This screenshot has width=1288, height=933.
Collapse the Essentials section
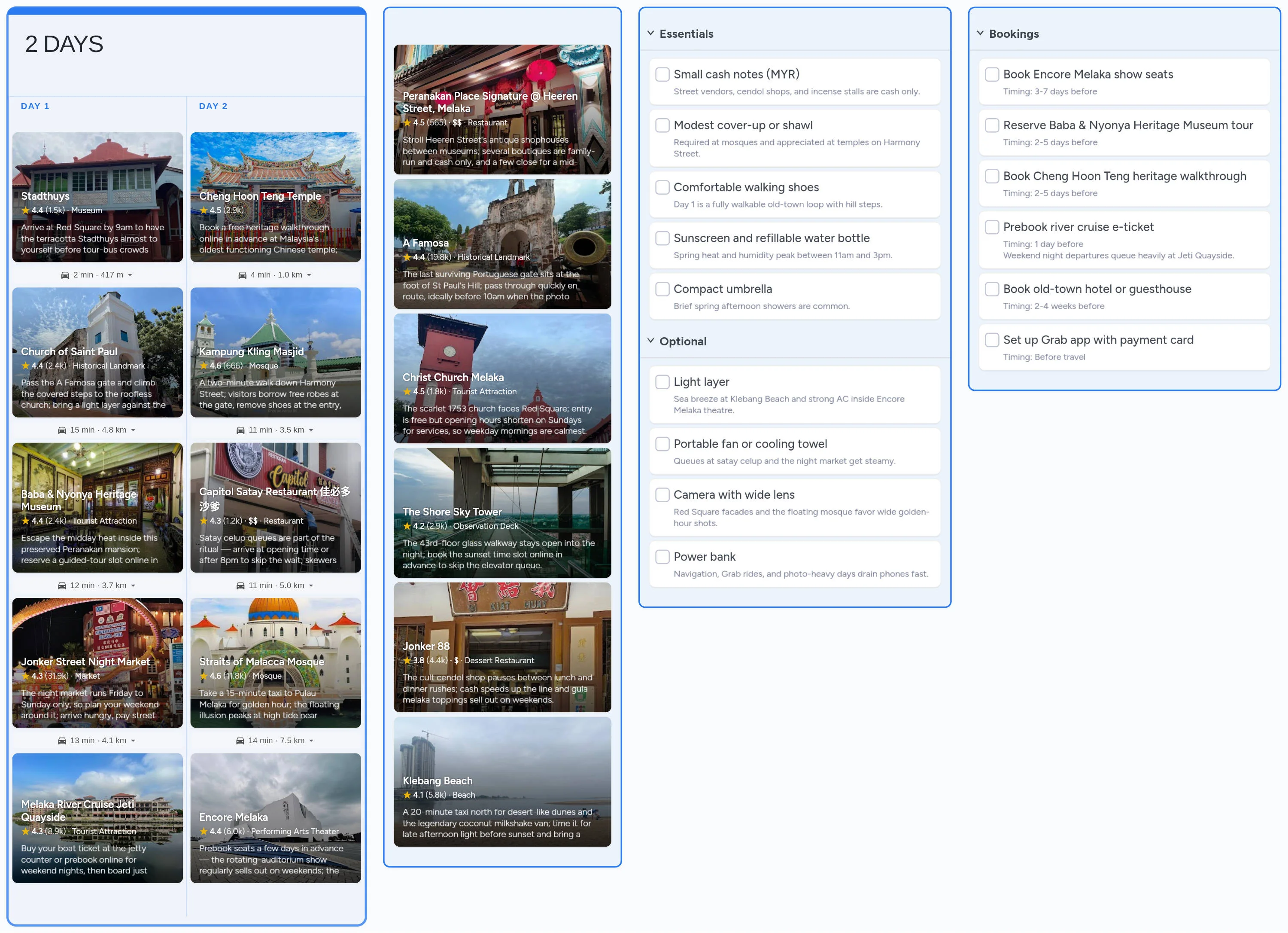(651, 34)
